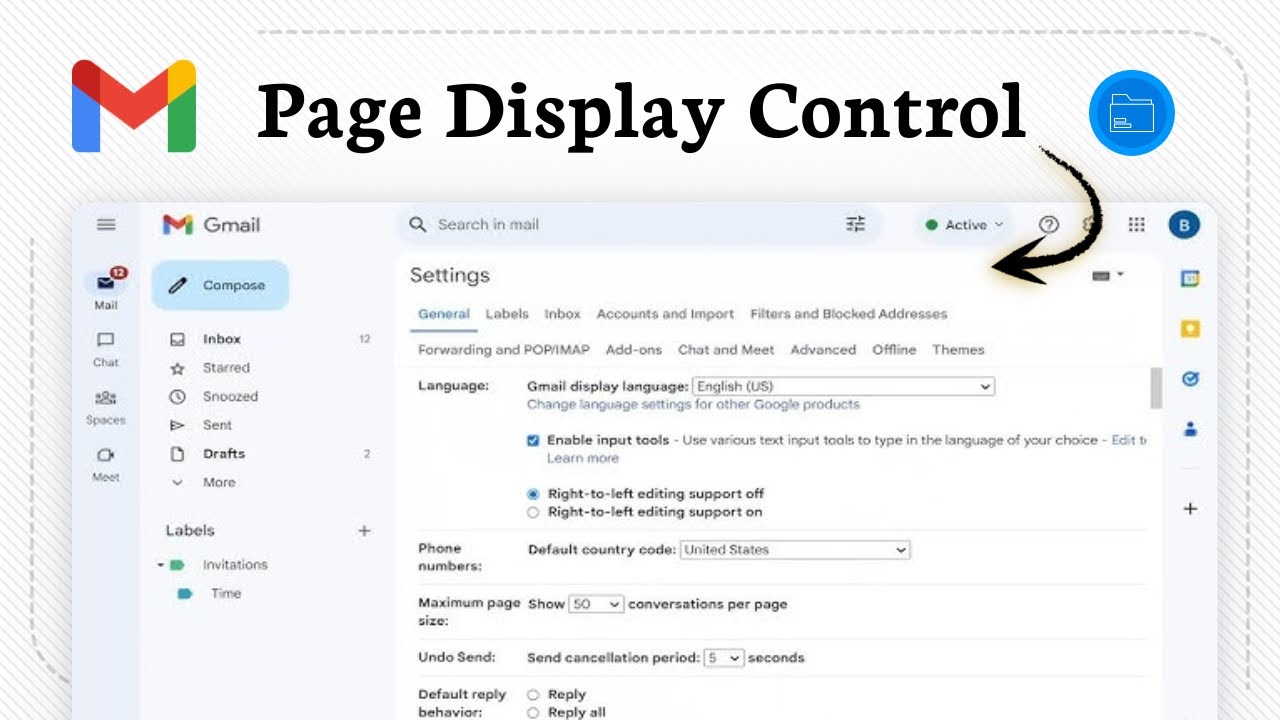Open conversations per page dropdown
Viewport: 1280px width, 720px height.
[596, 604]
